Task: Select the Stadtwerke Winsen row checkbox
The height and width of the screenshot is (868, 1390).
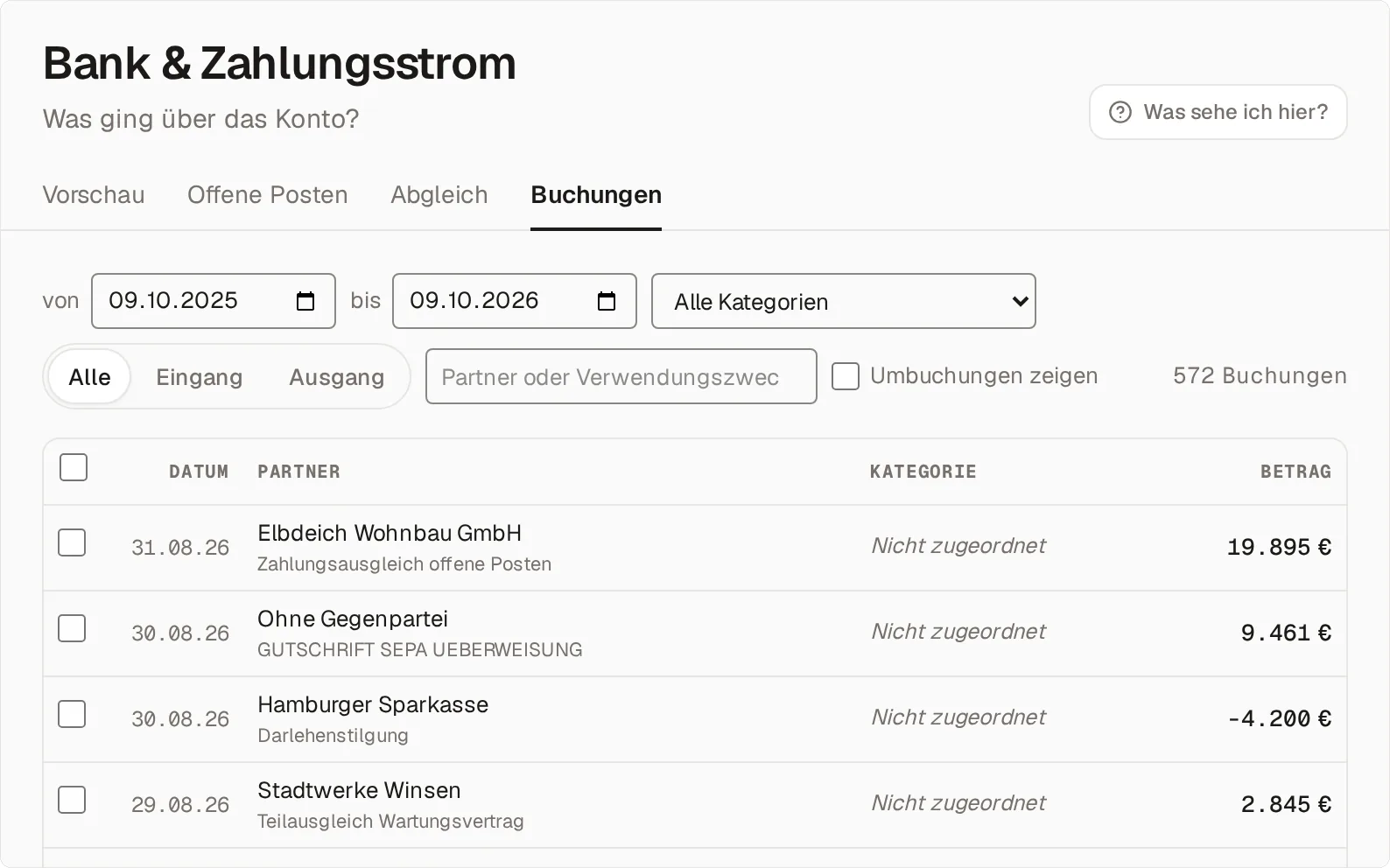Action: tap(72, 800)
